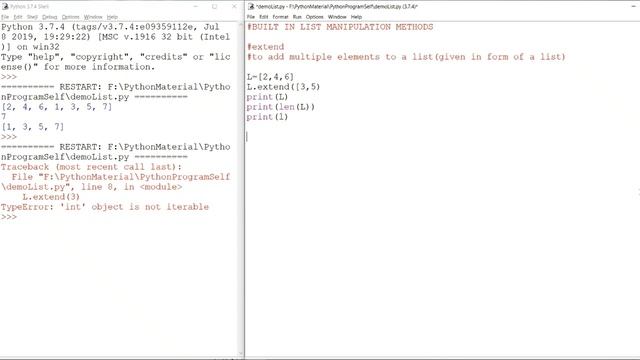The image size is (640, 360).
Task: Click the "TypeError: 'int' object is not iterable" line
Action: pyautogui.click(x=105, y=207)
